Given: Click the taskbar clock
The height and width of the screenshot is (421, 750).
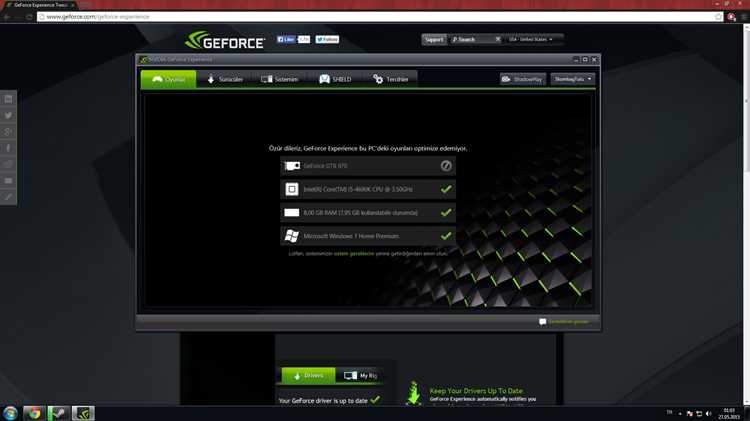Looking at the screenshot, I should click(729, 414).
